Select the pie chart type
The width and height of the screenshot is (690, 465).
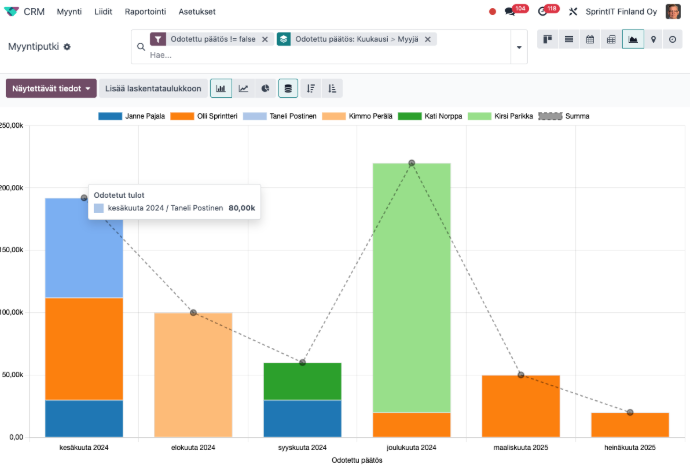point(265,88)
